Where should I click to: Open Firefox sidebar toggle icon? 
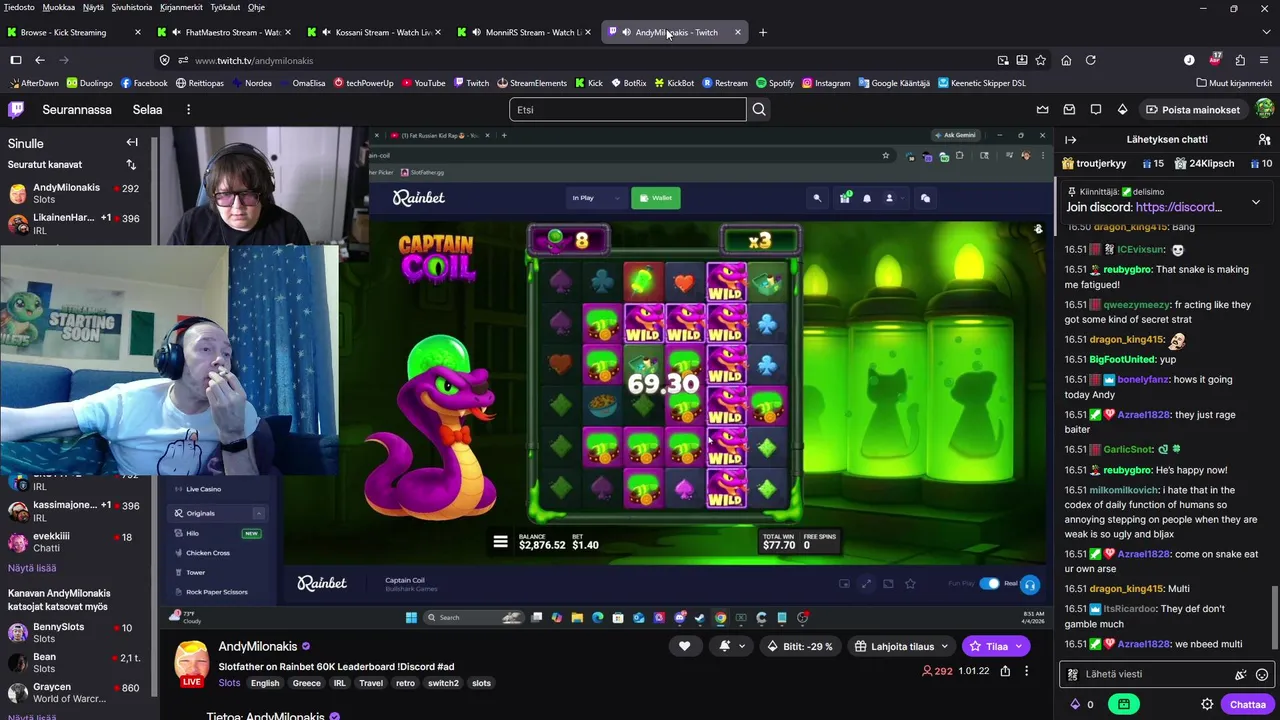point(16,60)
